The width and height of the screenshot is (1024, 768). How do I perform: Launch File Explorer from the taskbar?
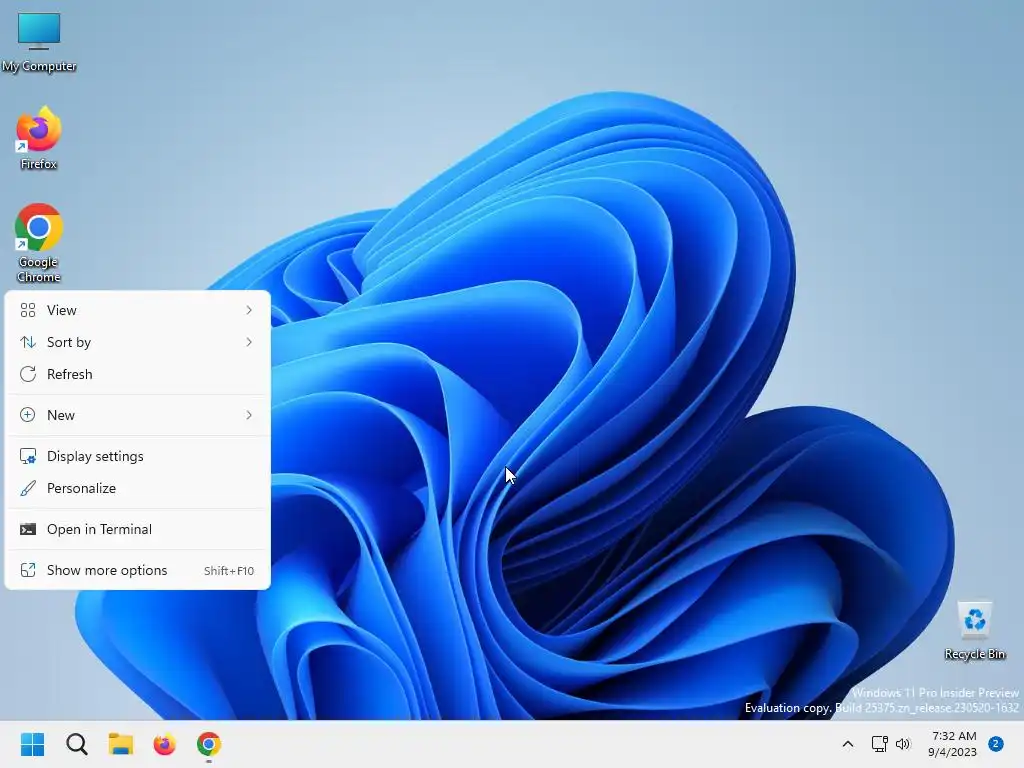(121, 744)
